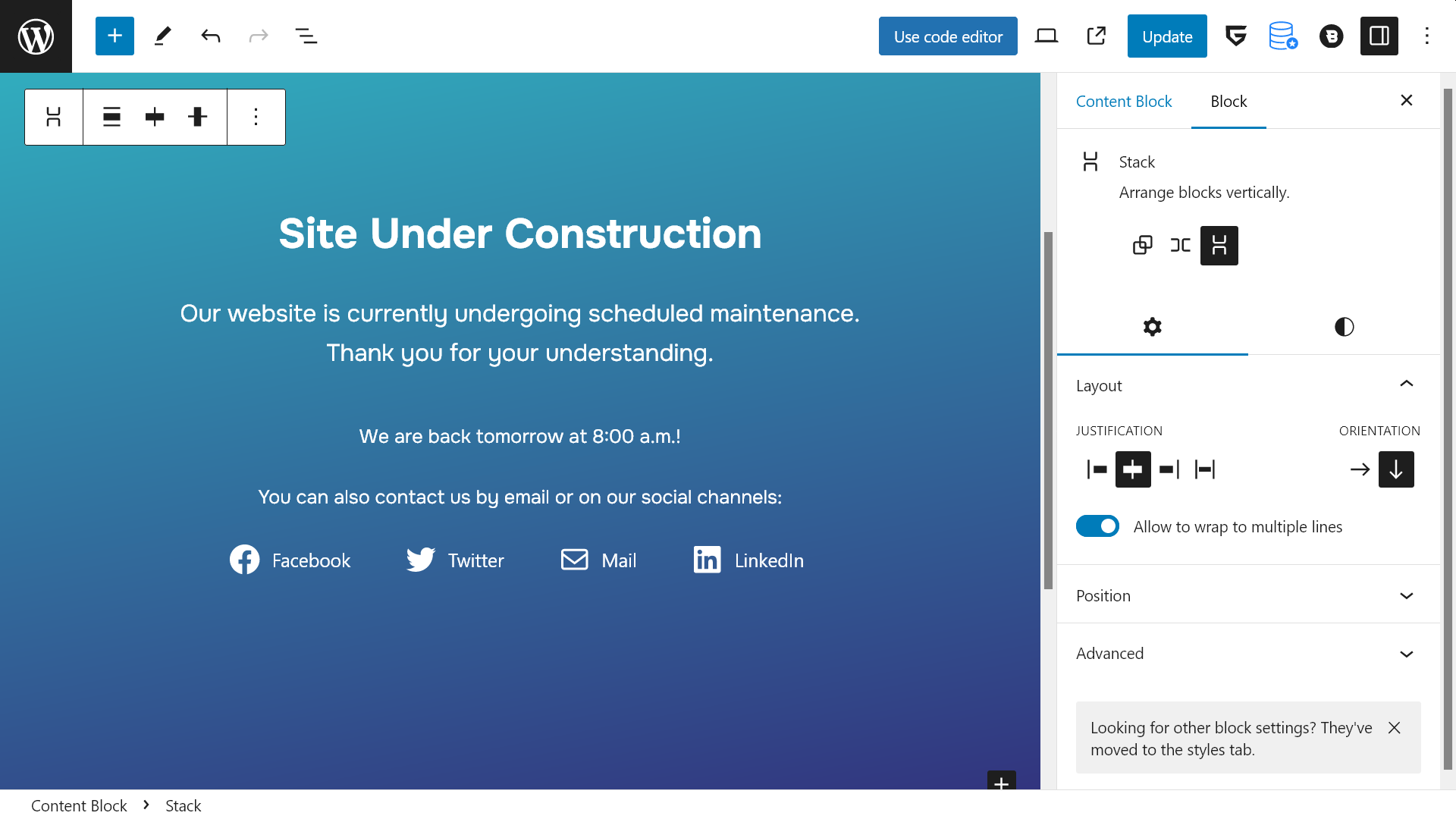Collapse the Layout section
The image size is (1456, 819).
pos(1407,384)
